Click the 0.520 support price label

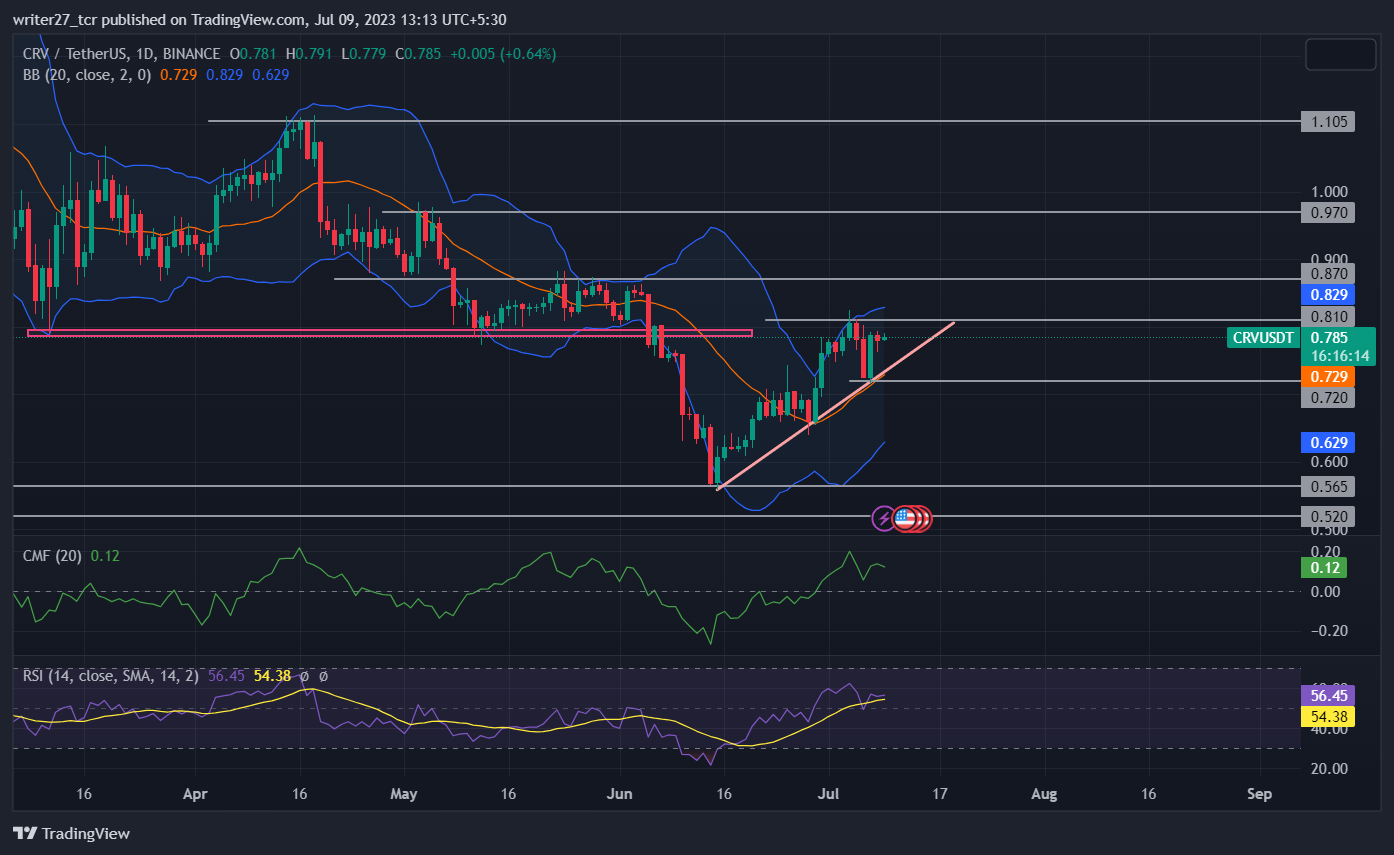click(x=1328, y=516)
